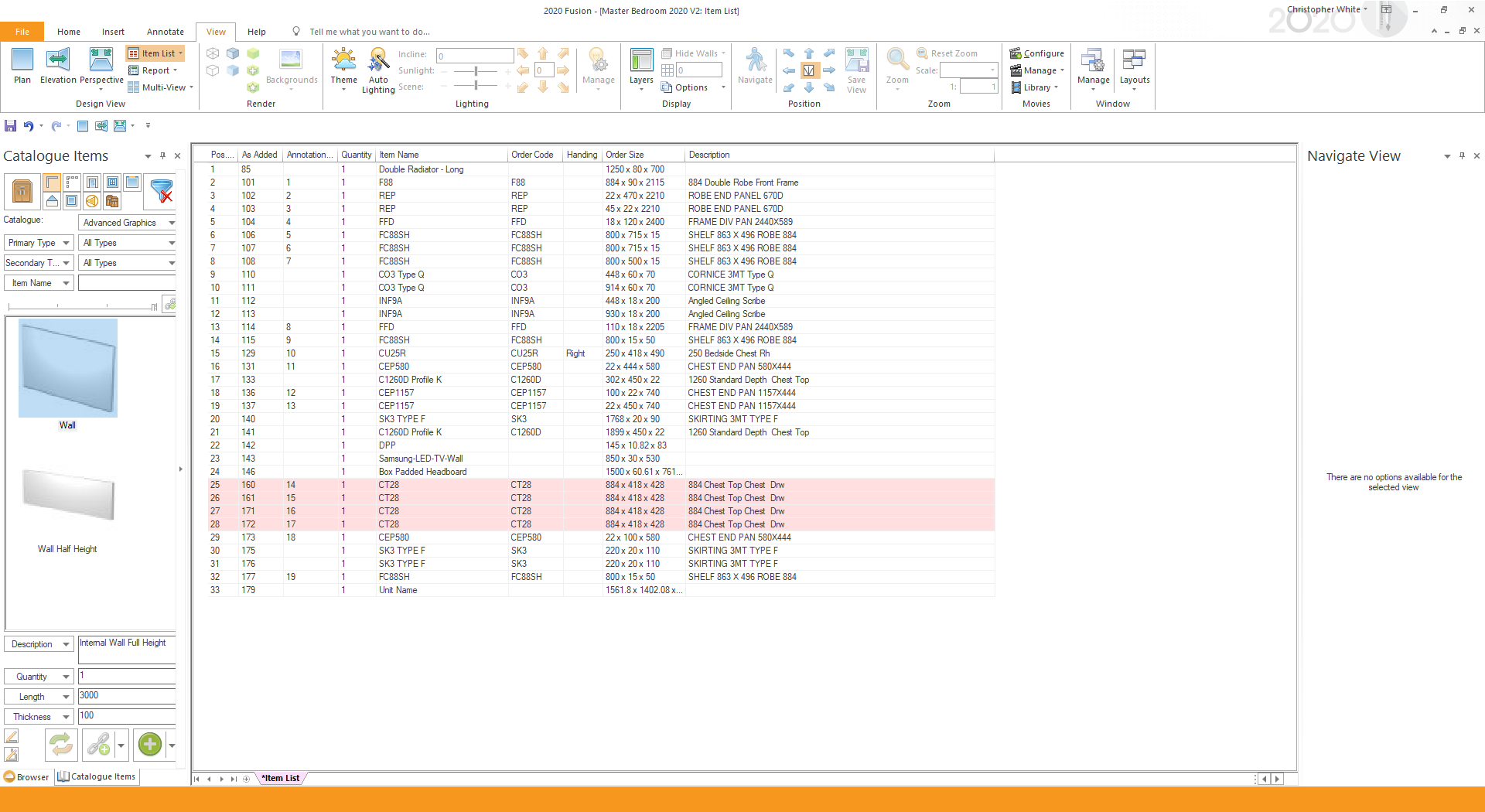This screenshot has width=1485, height=812.
Task: Open the Report dropdown
Action: (153, 70)
